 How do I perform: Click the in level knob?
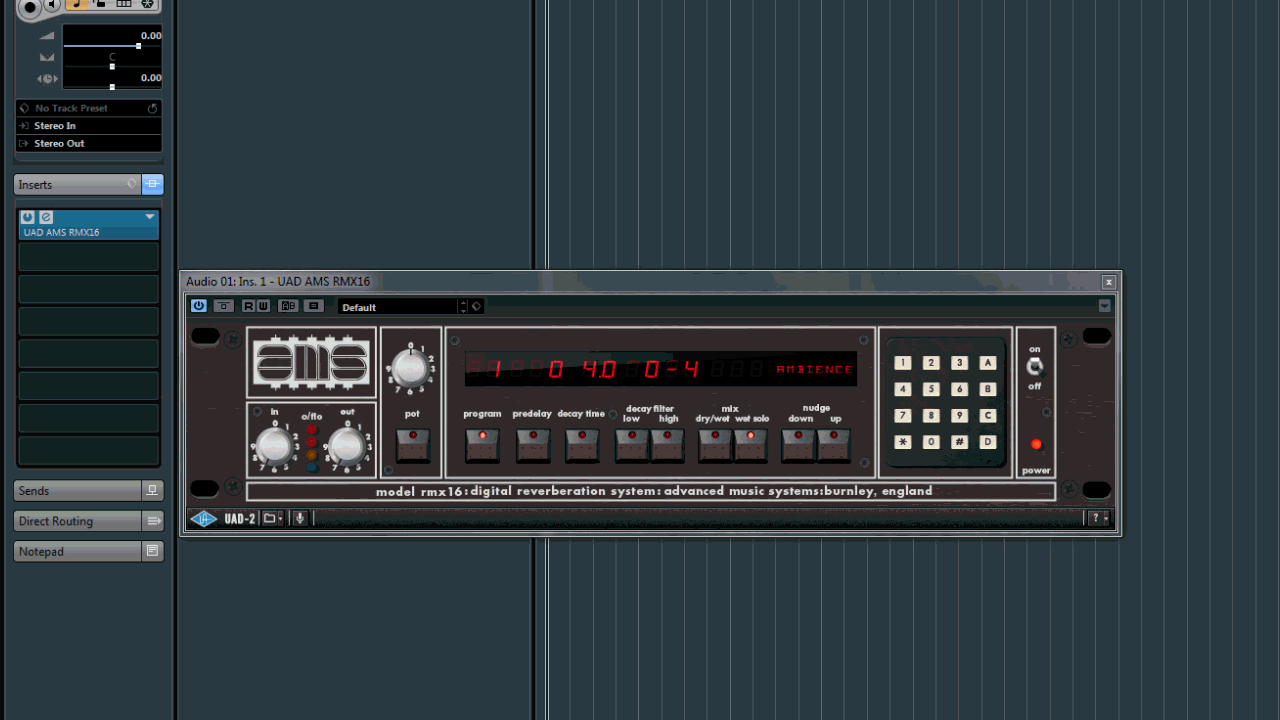coord(274,445)
